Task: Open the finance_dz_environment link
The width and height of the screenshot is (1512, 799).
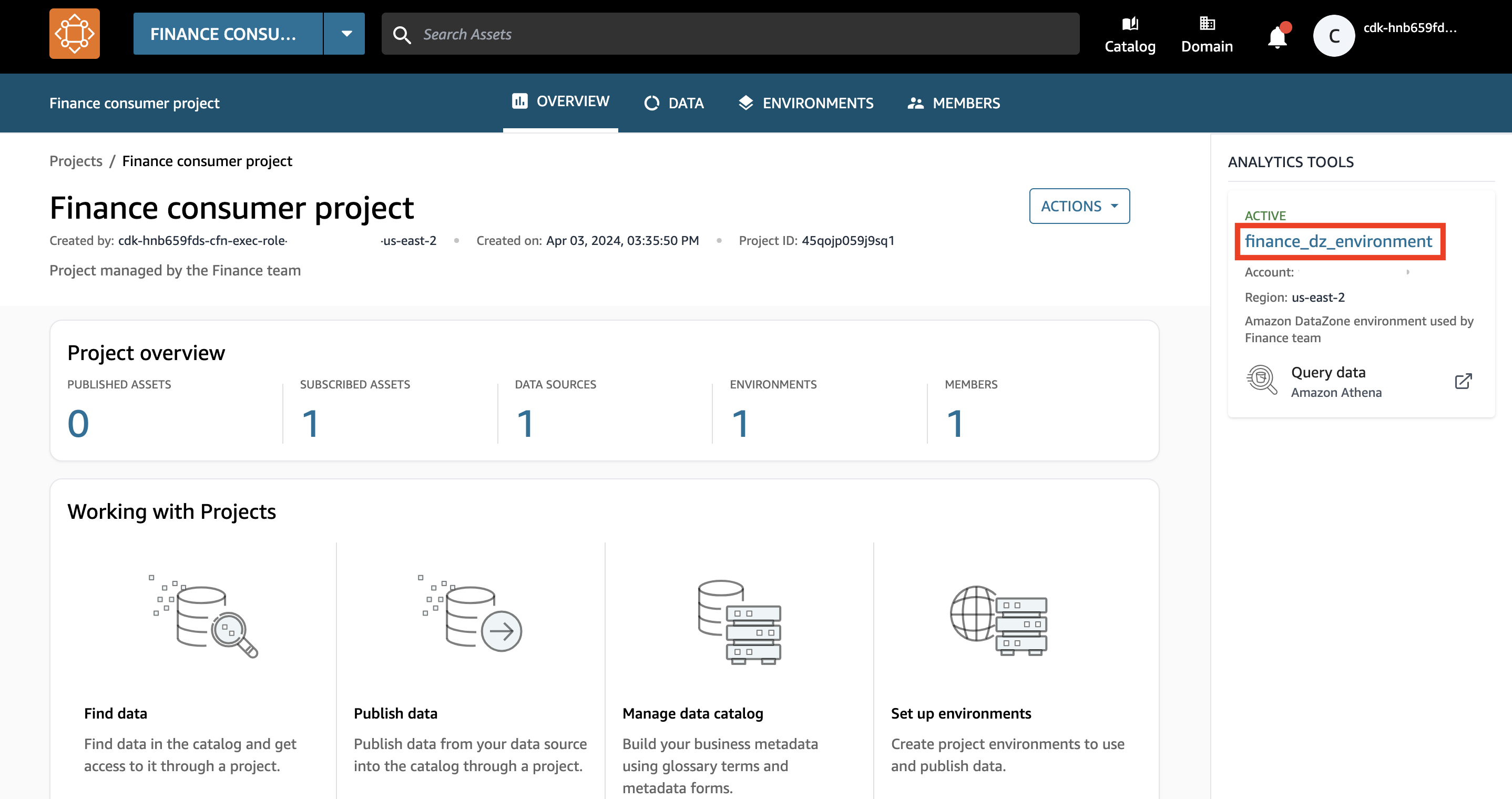Action: 1339,241
